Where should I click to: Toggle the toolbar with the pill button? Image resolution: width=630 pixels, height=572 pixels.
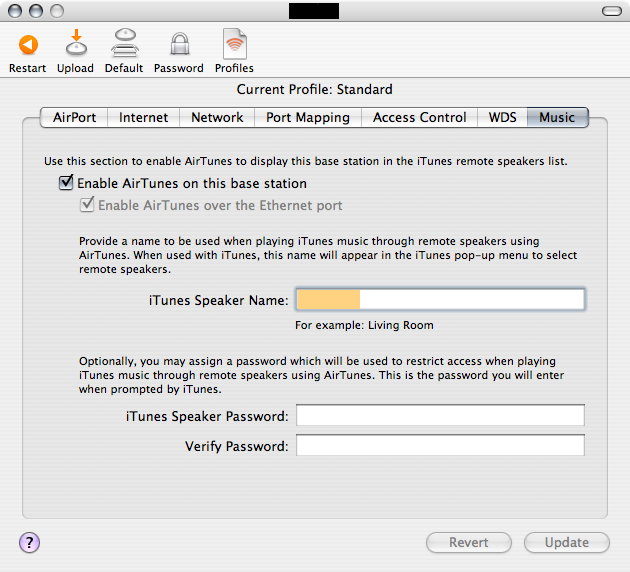pos(612,11)
